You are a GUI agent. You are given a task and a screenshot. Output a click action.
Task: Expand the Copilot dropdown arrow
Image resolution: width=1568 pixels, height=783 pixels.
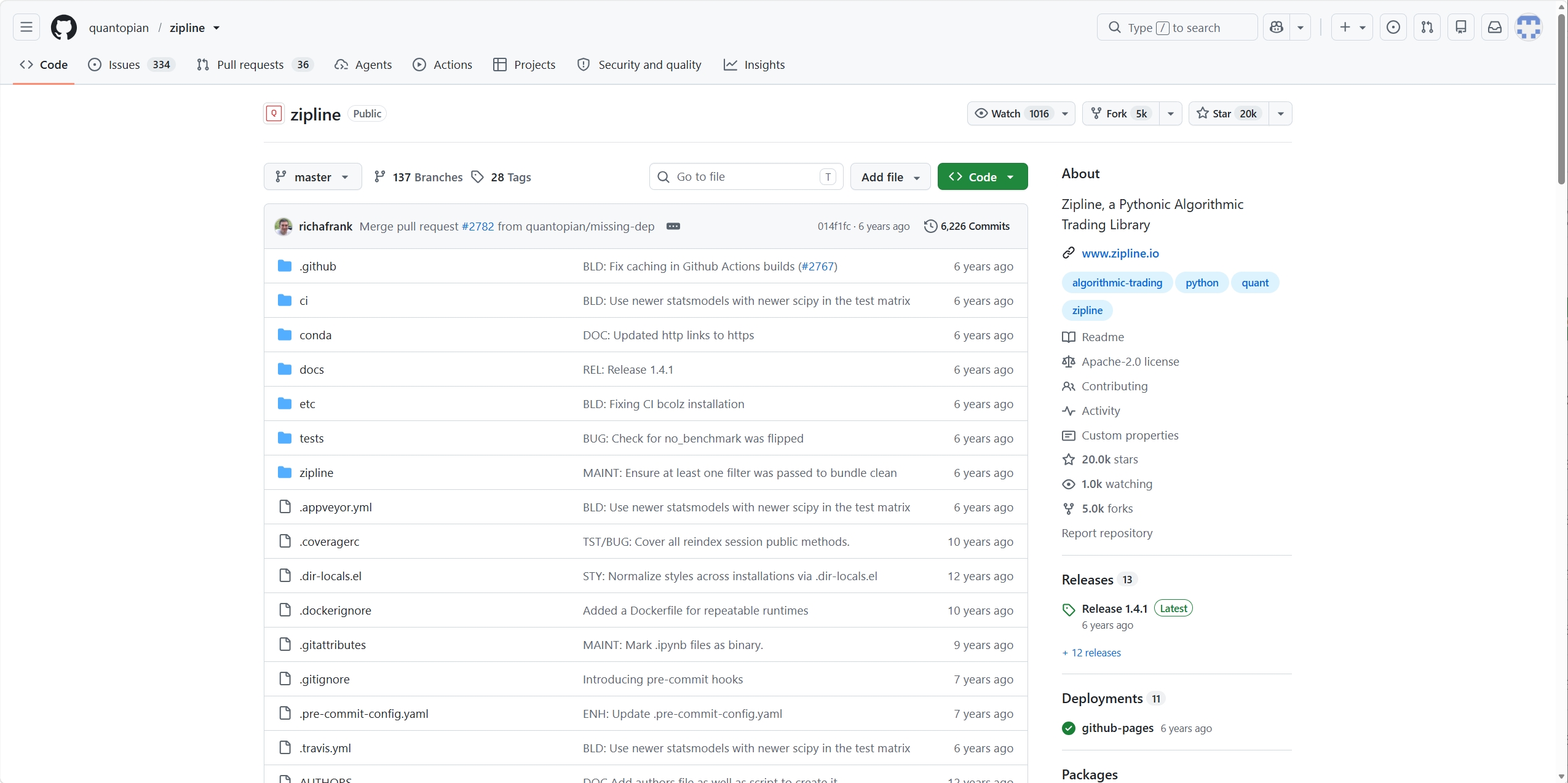(x=1300, y=27)
